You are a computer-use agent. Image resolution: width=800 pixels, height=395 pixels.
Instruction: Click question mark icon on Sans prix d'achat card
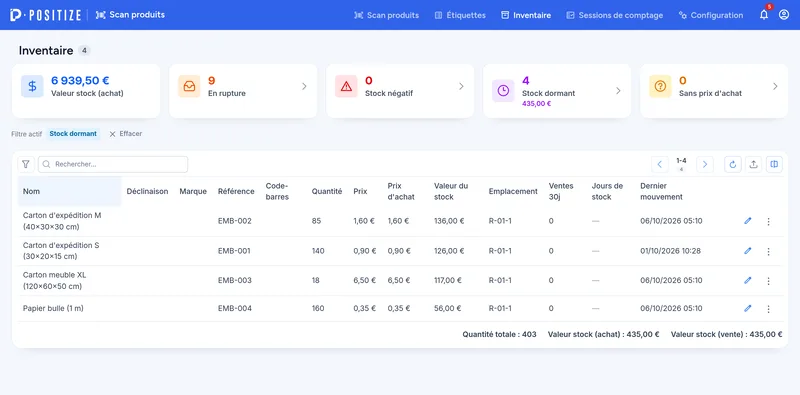(x=660, y=86)
